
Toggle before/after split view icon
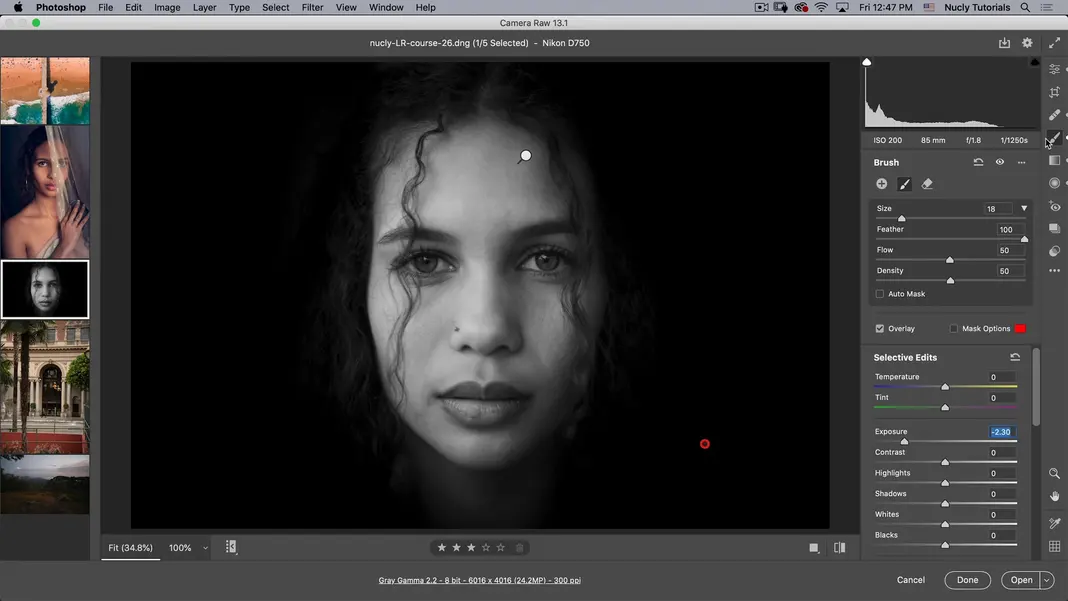[x=839, y=548]
